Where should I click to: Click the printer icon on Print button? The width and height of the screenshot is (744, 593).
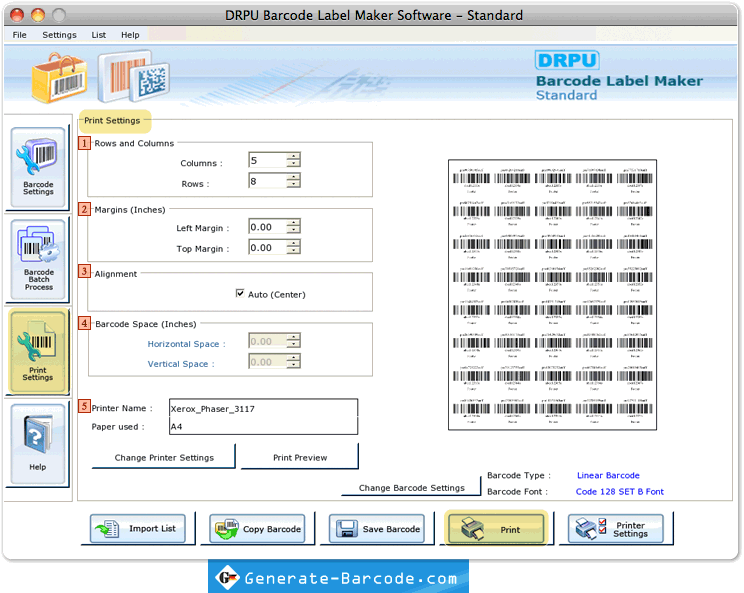click(x=473, y=528)
